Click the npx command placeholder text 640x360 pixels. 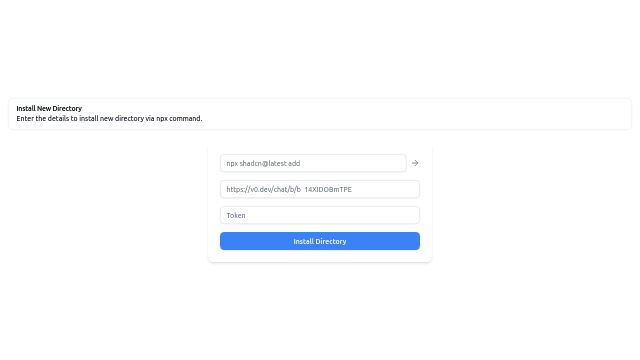263,163
